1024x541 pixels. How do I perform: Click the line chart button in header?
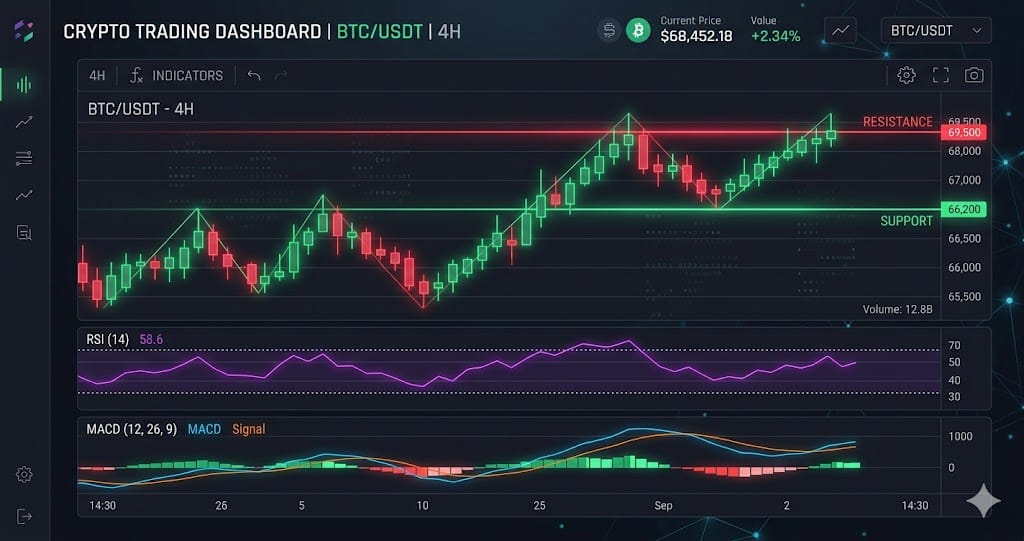[840, 31]
